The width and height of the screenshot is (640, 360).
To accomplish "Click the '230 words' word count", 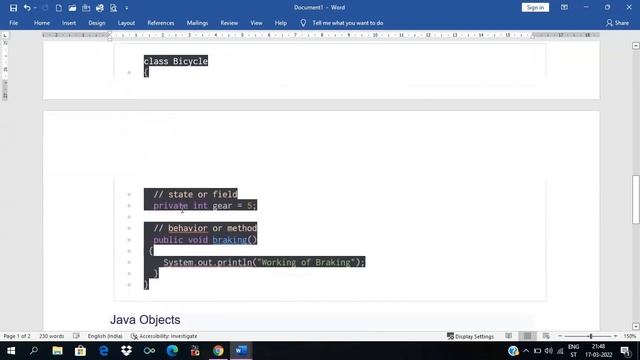I will click(51, 336).
